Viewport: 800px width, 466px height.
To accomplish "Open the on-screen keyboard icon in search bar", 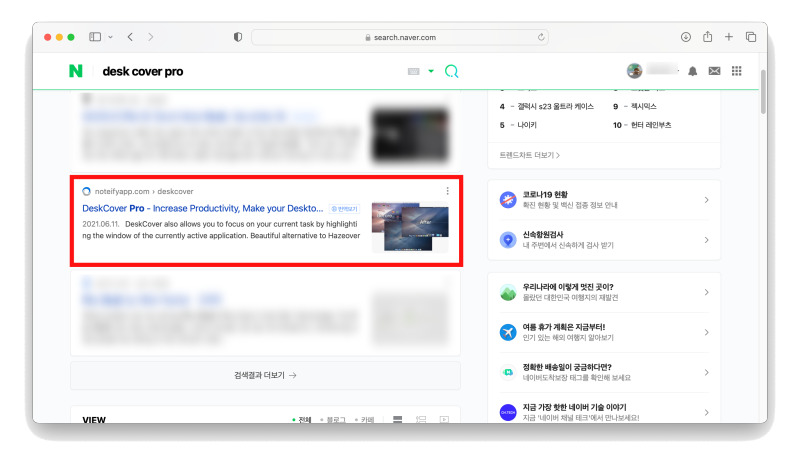I will (x=414, y=71).
